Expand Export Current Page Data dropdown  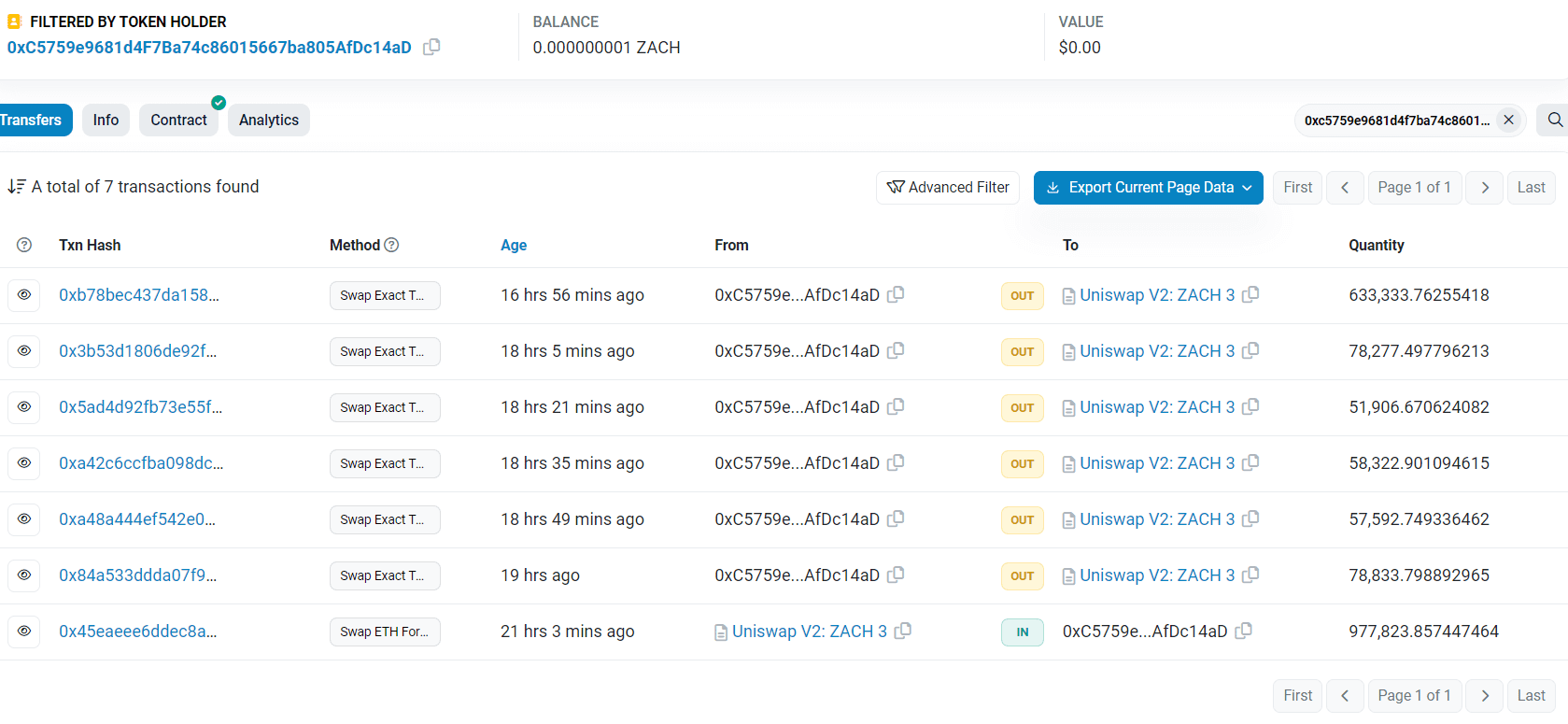click(1148, 188)
